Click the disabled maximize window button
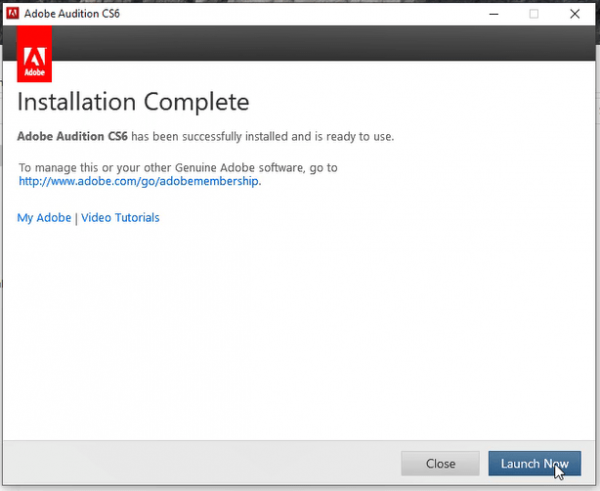 (533, 13)
